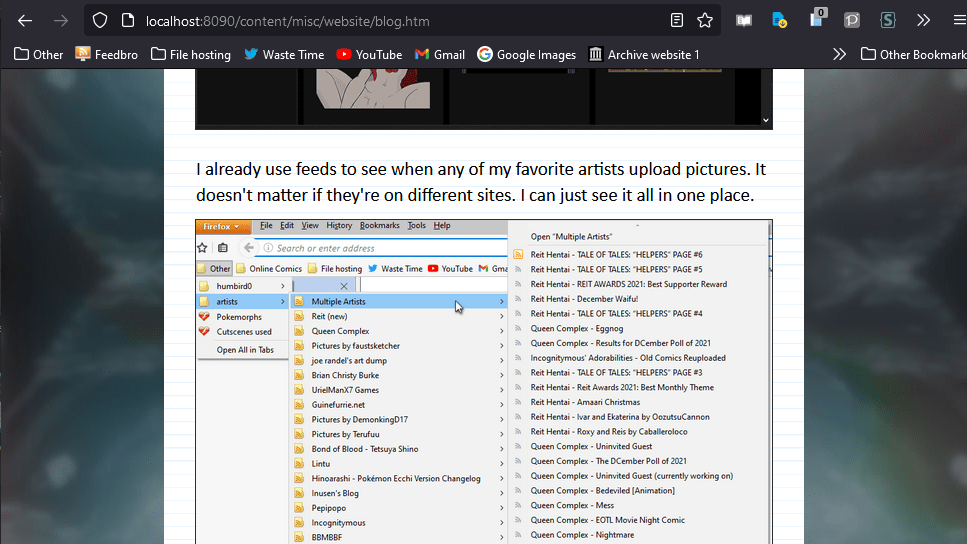The width and height of the screenshot is (967, 544).
Task: Show more hidden toolbar extensions
Action: pos(923,20)
